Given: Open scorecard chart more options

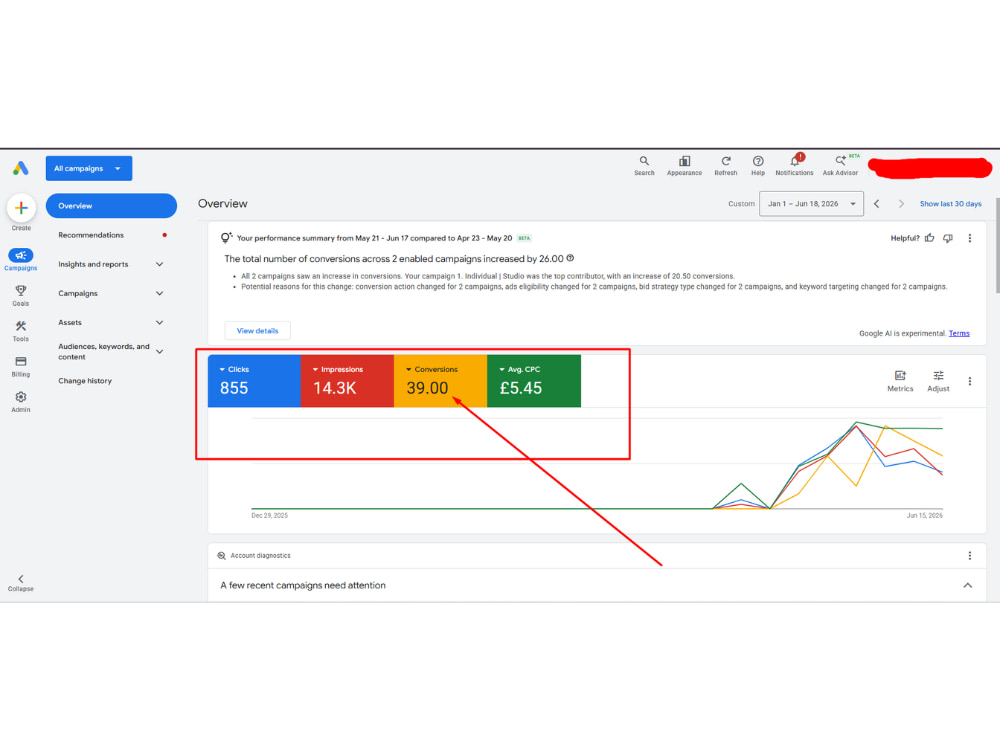Looking at the screenshot, I should pos(970,381).
